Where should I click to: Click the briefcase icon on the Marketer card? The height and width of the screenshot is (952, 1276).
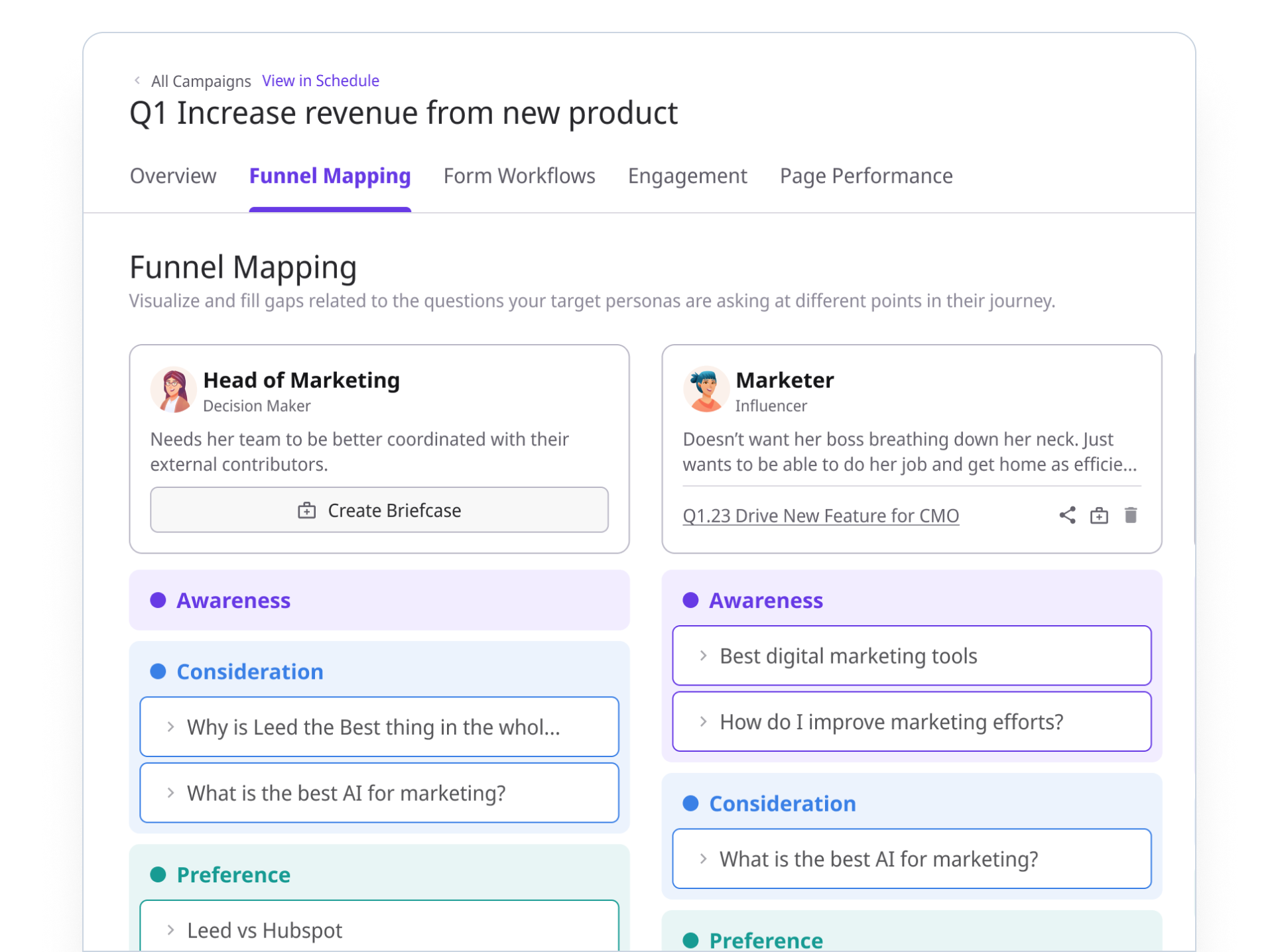[x=1100, y=515]
